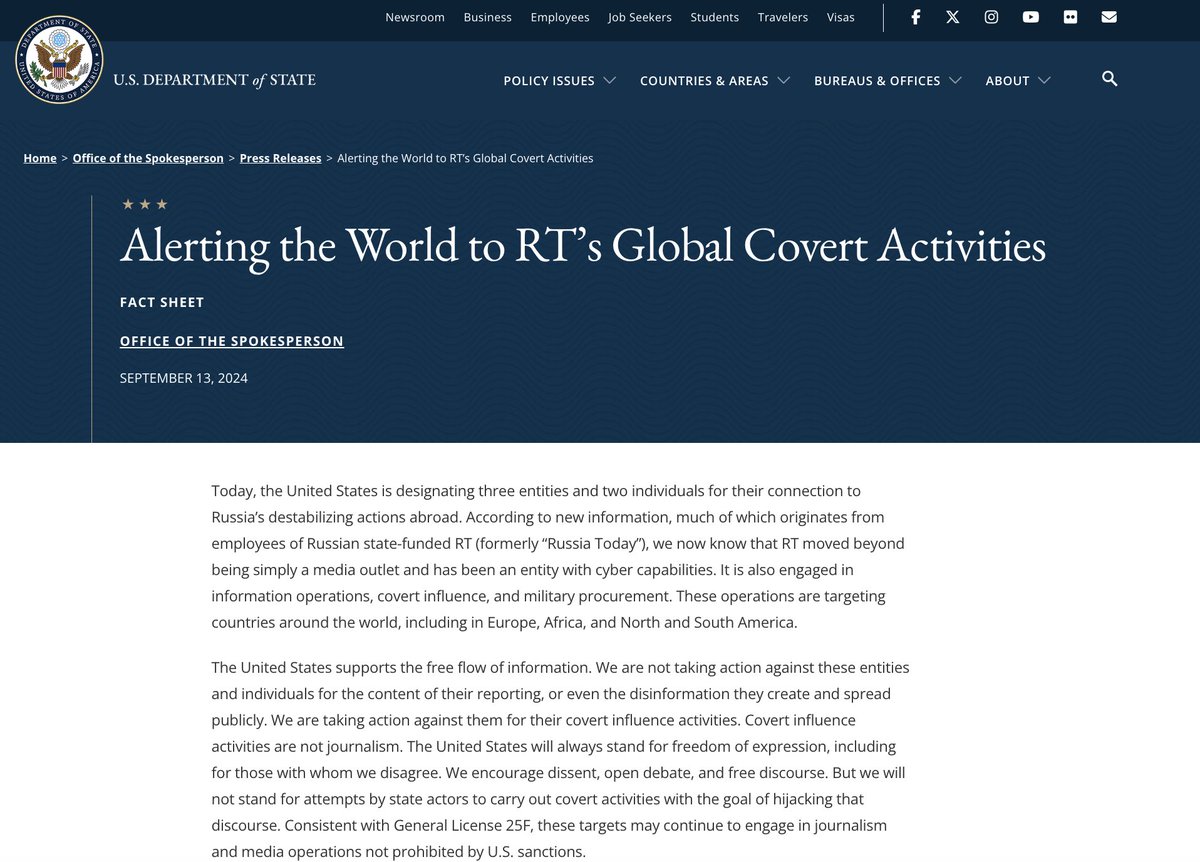Expand the Countries & Areas chevron

[783, 80]
